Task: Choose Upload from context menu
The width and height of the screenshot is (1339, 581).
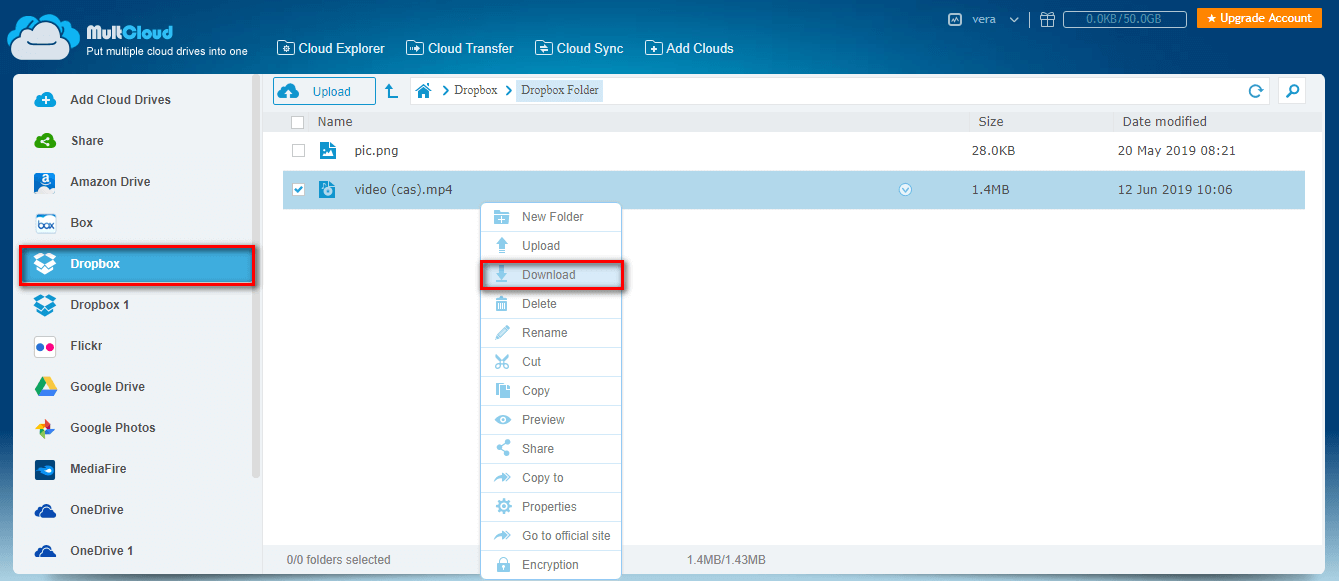Action: [551, 246]
